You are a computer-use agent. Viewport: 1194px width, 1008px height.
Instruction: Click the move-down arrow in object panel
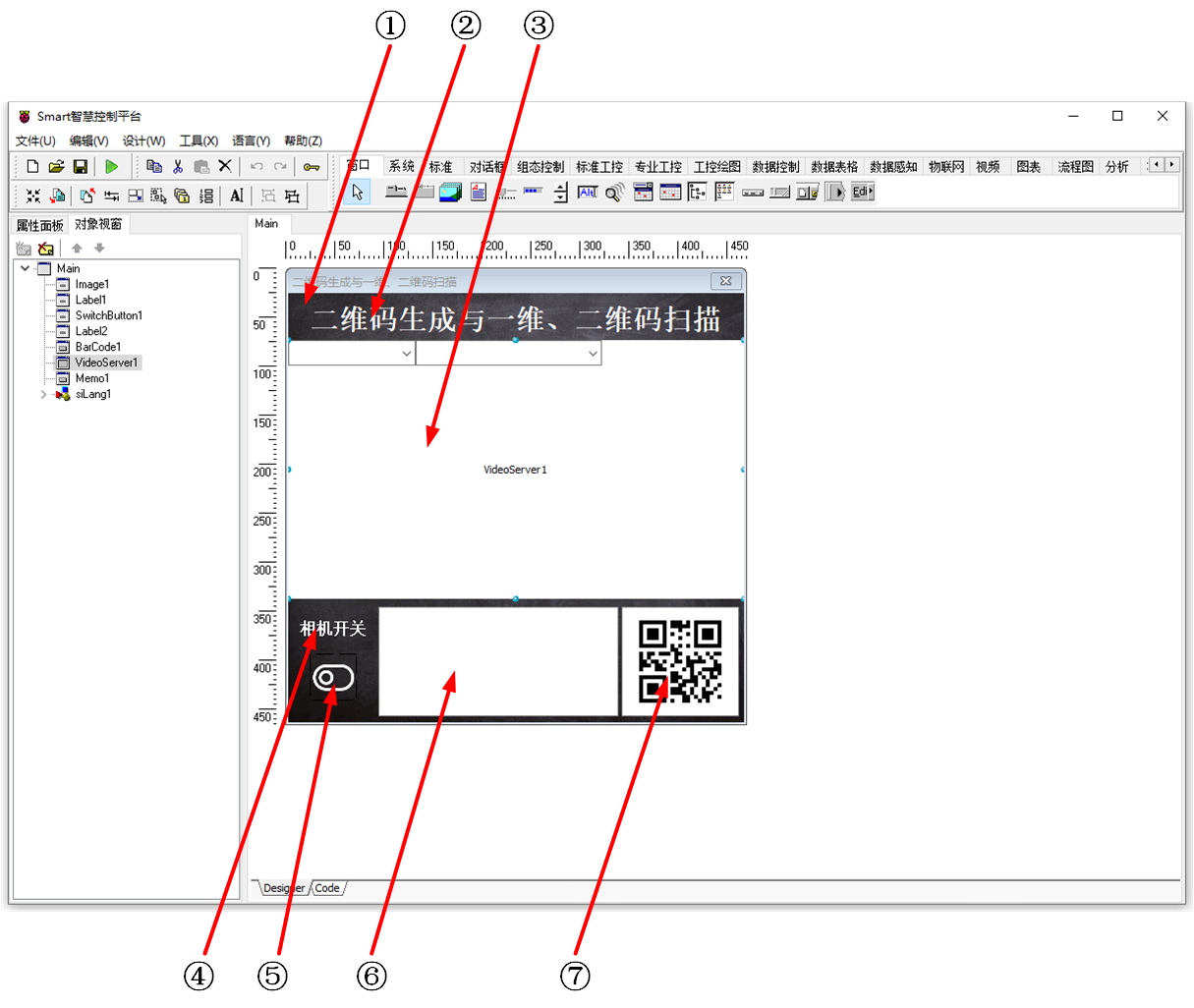tap(99, 249)
